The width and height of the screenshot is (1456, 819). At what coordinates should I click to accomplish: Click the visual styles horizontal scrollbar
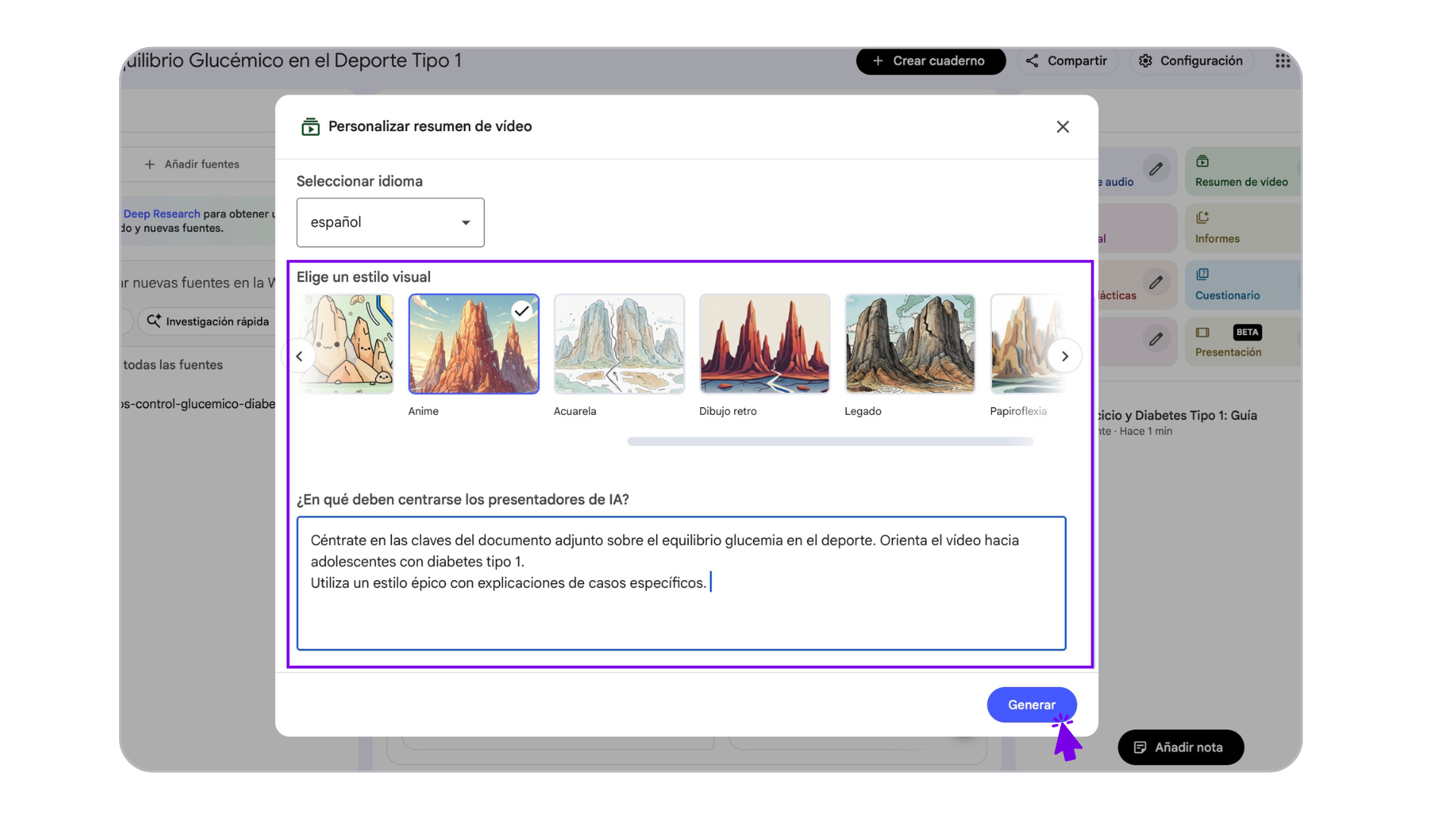tap(830, 441)
